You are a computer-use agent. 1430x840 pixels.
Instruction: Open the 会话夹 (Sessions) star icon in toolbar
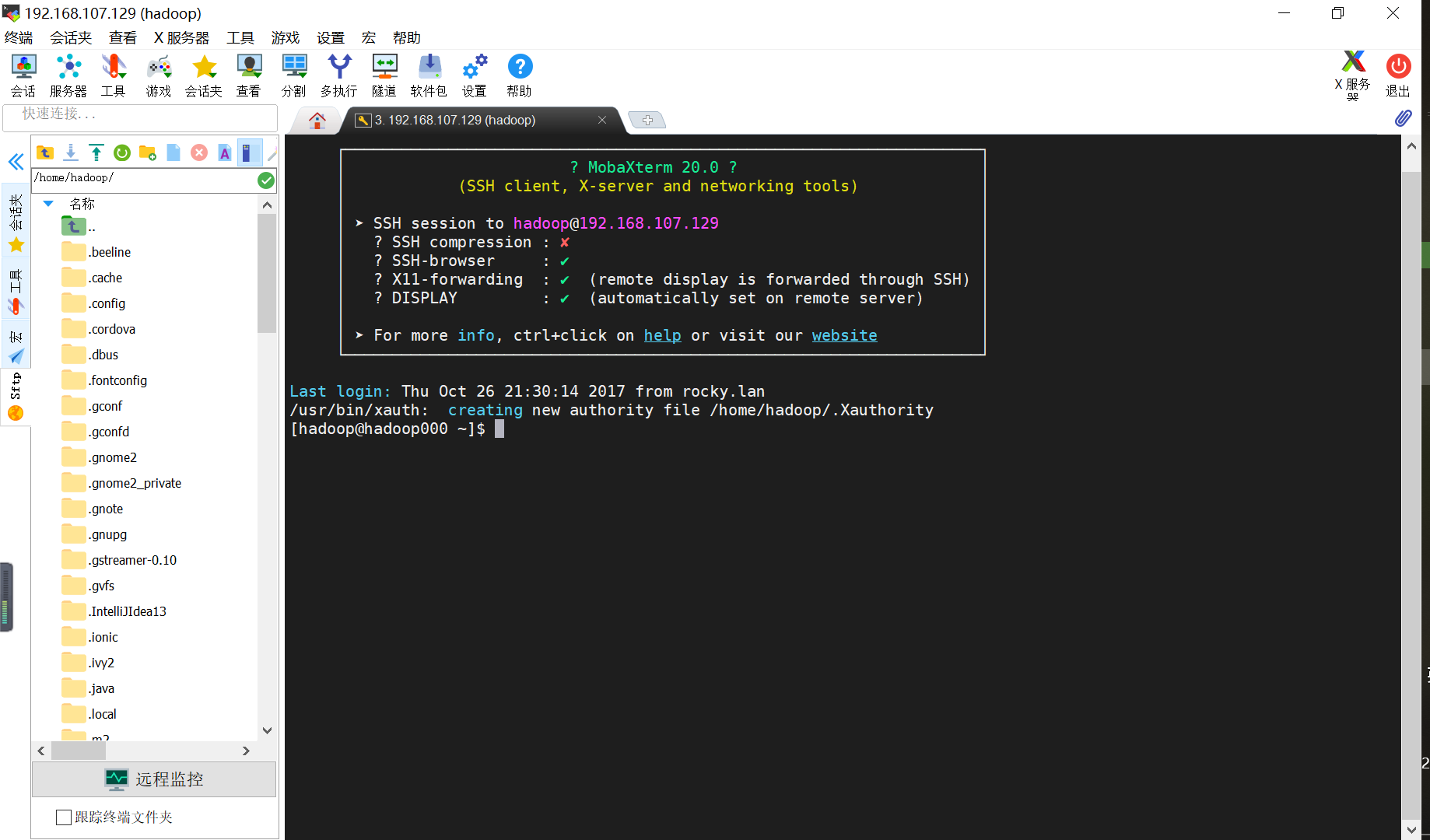point(204,75)
